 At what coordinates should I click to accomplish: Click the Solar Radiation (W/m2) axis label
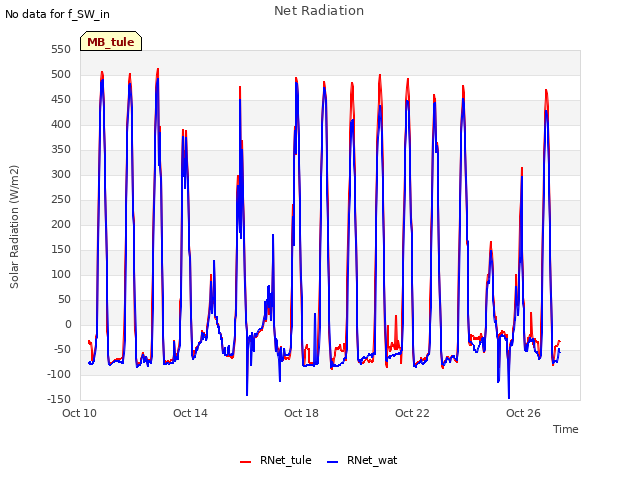click(14, 227)
